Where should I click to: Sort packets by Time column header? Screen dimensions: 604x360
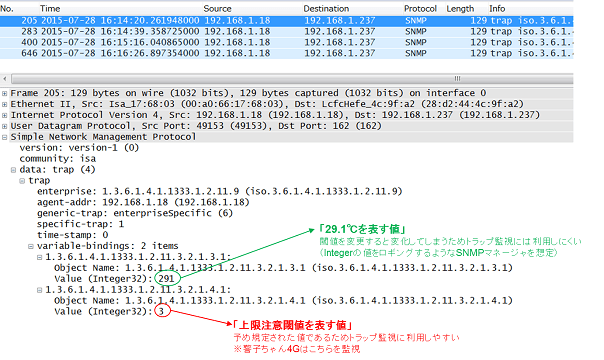(50, 8)
